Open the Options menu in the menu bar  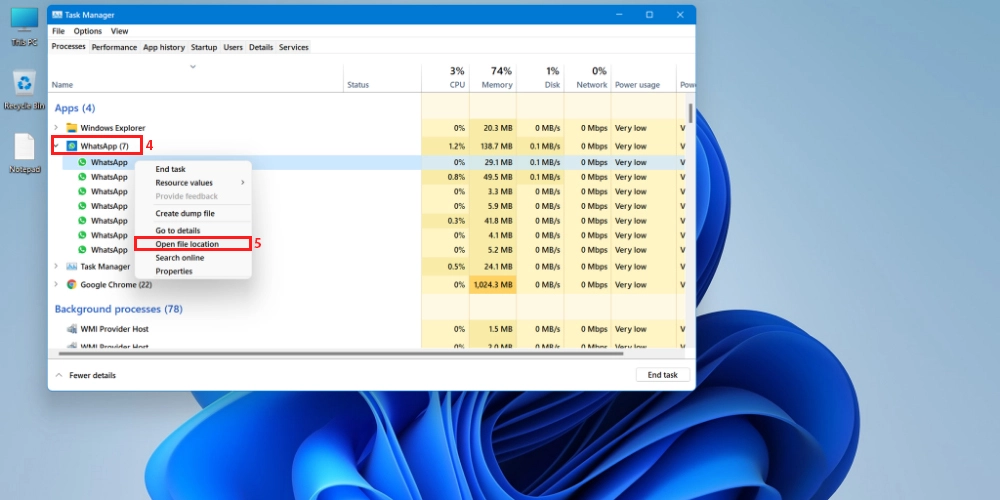[x=87, y=31]
